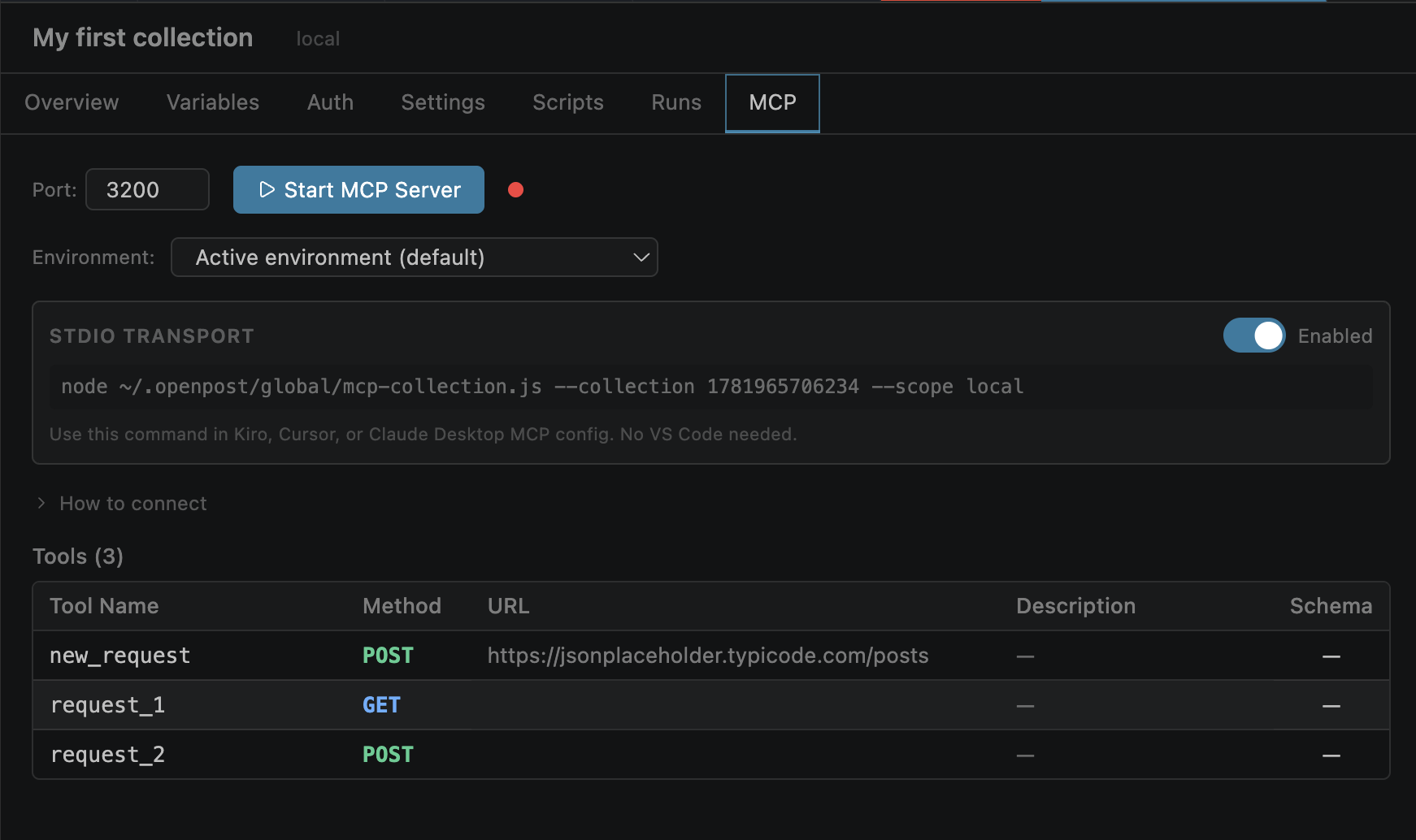Image resolution: width=1416 pixels, height=840 pixels.
Task: Click the description dash for request_1
Action: tap(1025, 706)
